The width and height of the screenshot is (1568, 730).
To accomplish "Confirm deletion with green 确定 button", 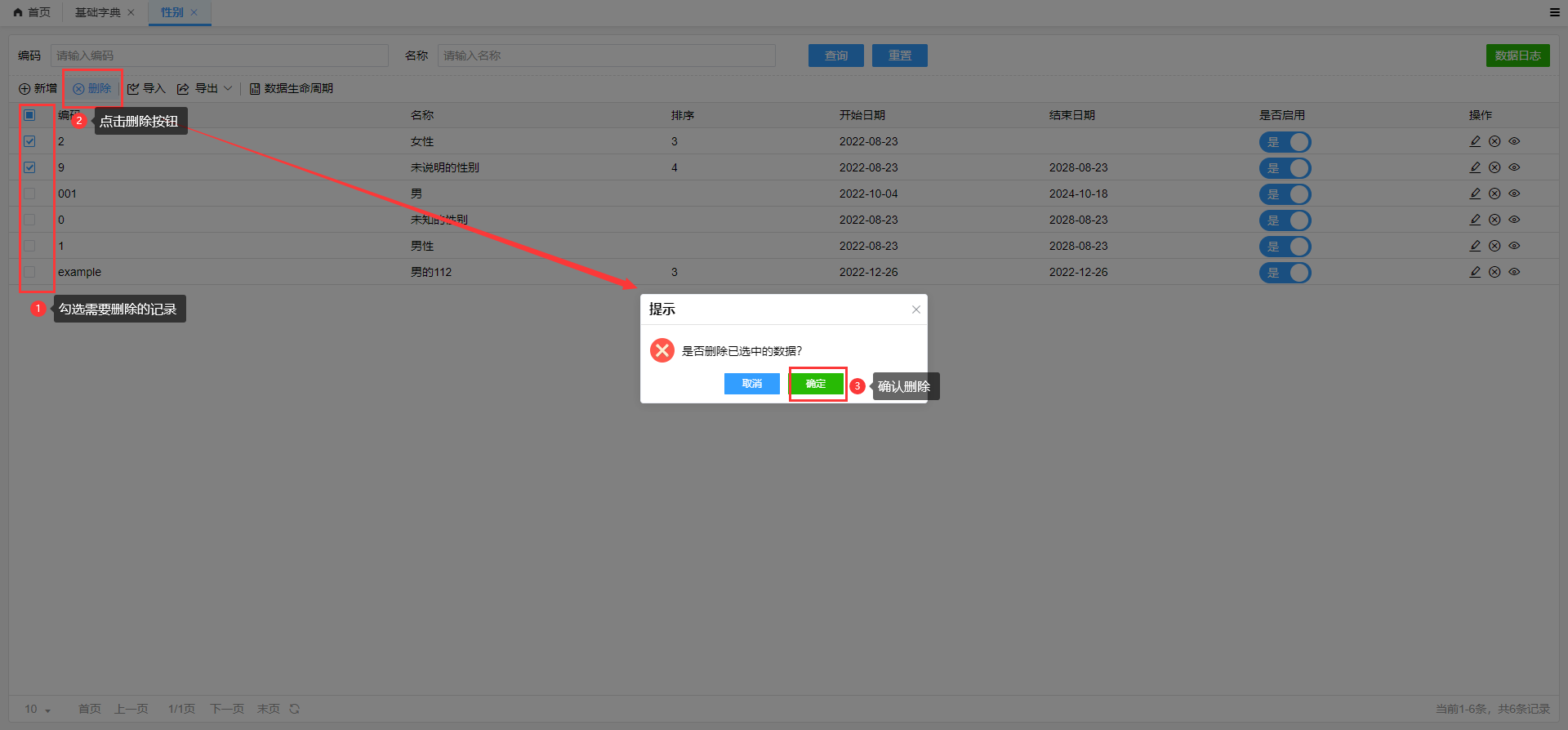I will [x=817, y=384].
